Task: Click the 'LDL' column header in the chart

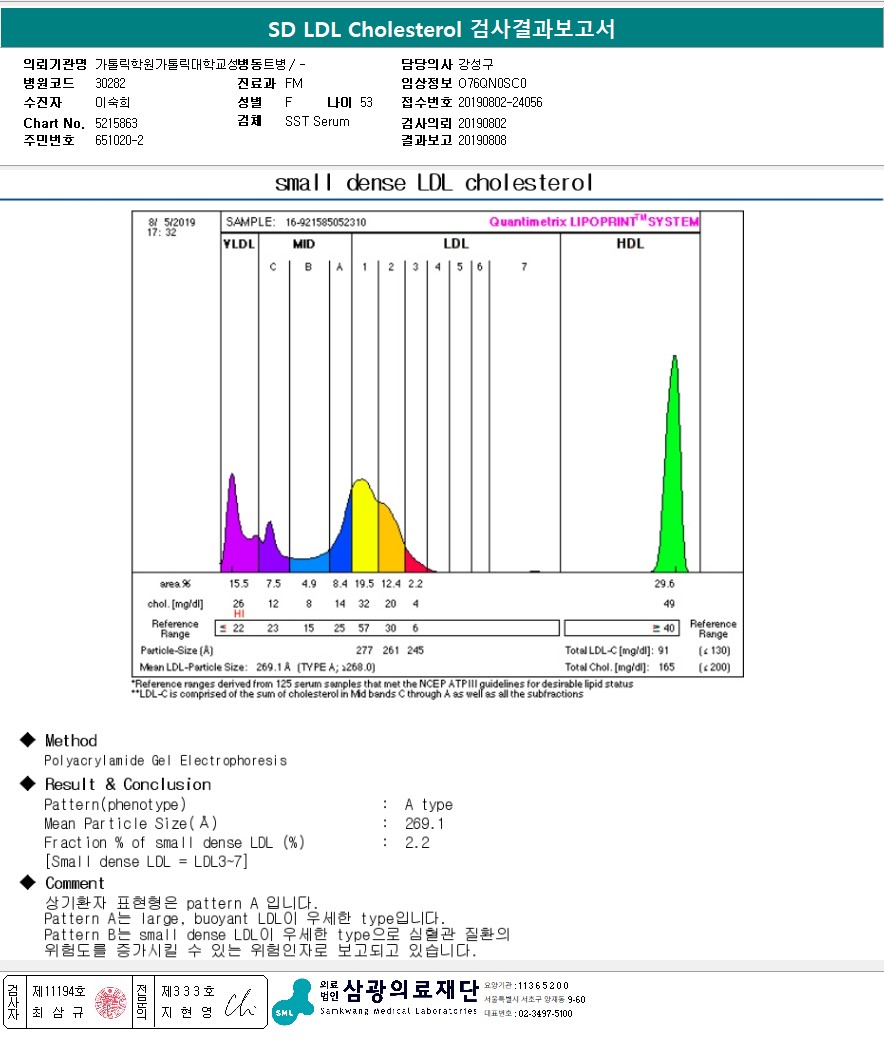Action: (x=456, y=243)
